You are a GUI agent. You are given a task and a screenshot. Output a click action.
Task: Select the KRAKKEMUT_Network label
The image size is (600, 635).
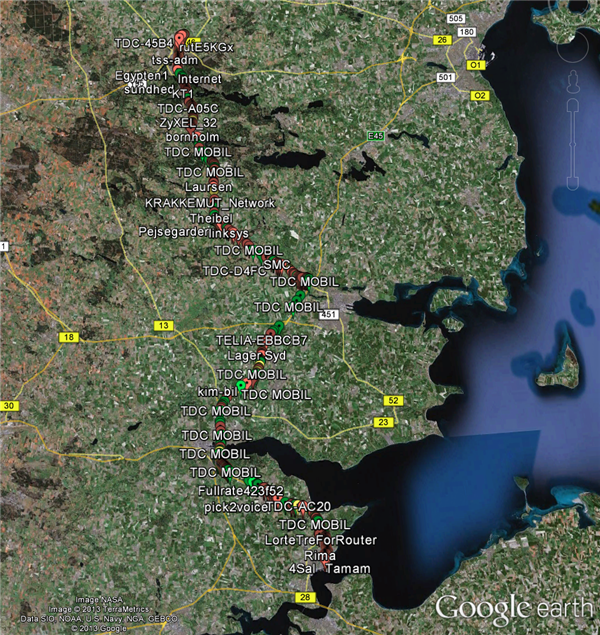point(210,203)
